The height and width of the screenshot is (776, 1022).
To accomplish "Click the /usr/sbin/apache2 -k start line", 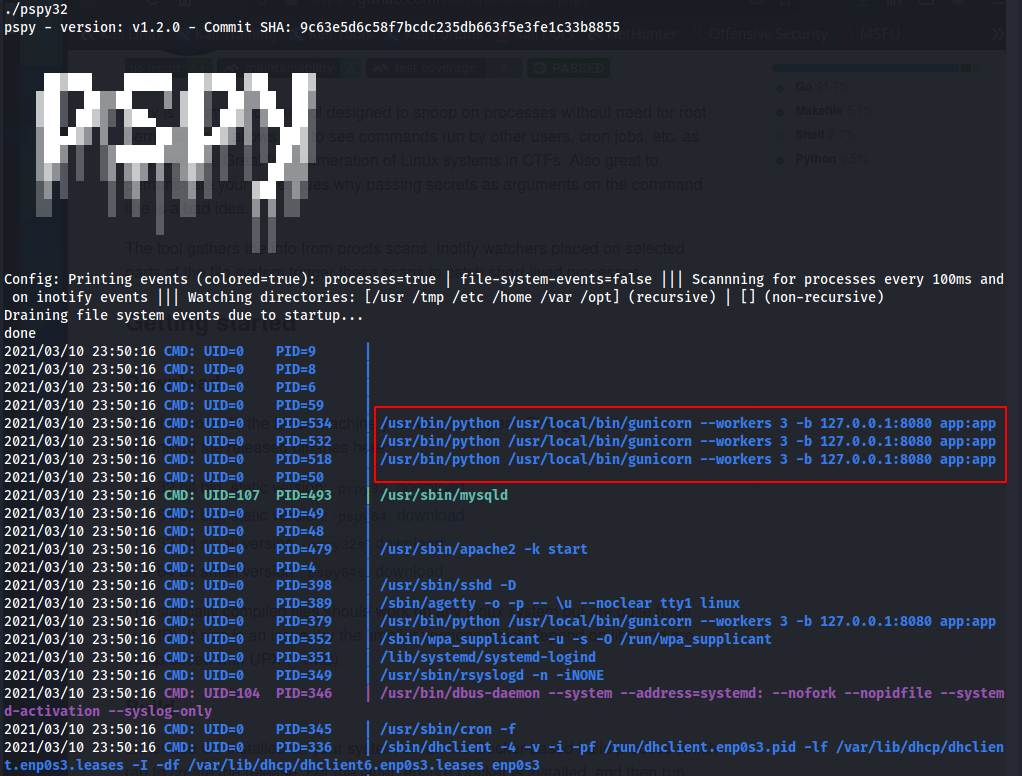I will [x=483, y=549].
